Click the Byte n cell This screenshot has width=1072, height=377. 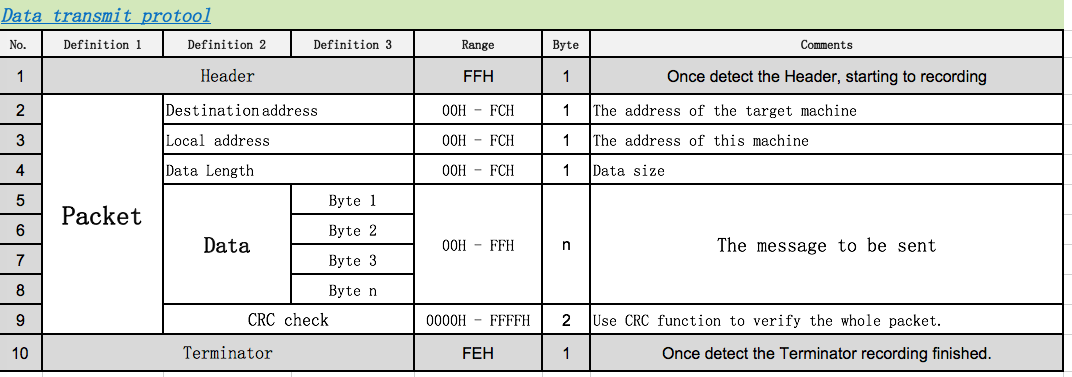[353, 289]
